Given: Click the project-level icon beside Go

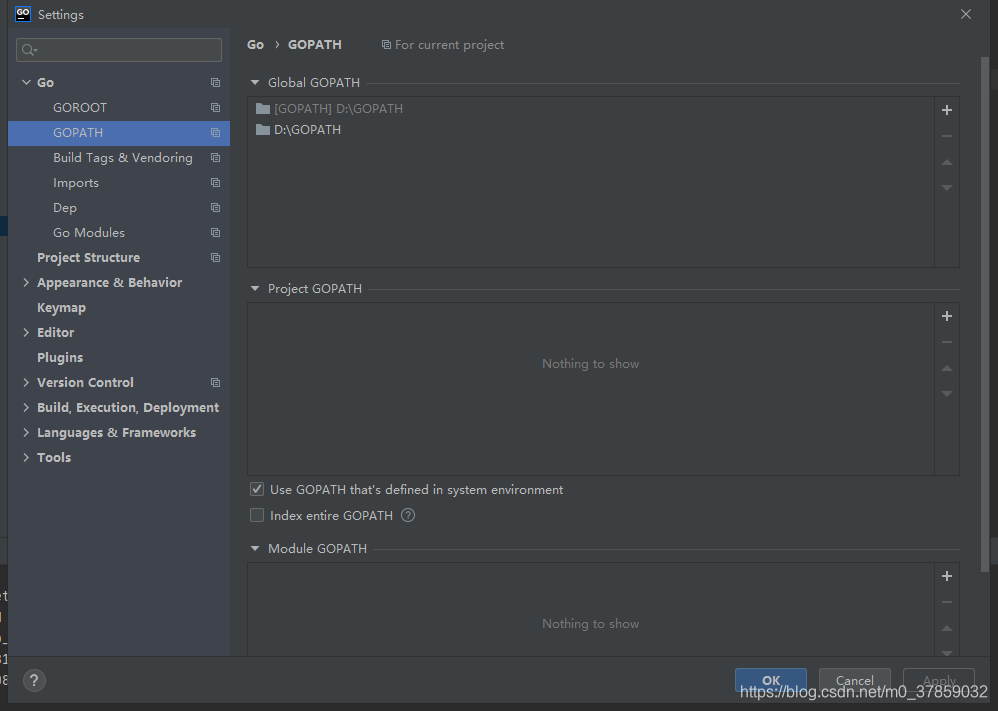Looking at the screenshot, I should coord(215,83).
